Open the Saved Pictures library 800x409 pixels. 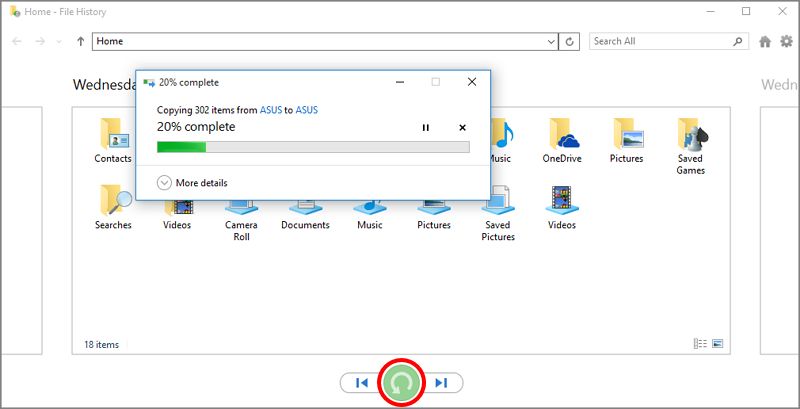tap(498, 214)
